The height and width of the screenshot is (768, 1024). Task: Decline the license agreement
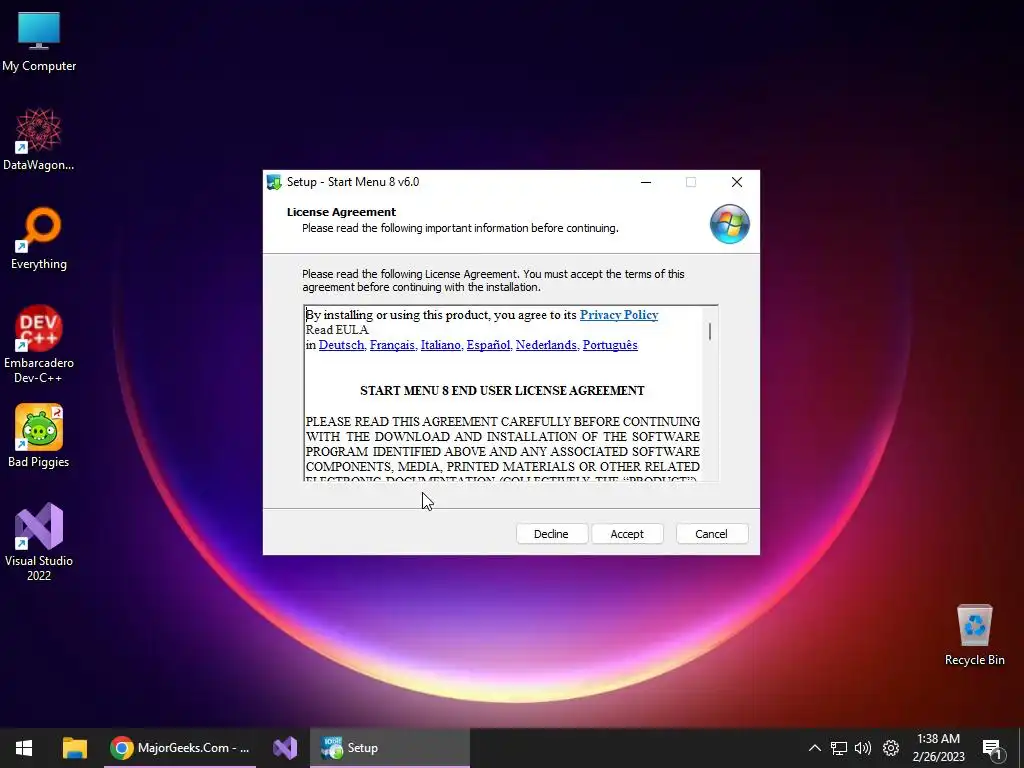pyautogui.click(x=551, y=534)
